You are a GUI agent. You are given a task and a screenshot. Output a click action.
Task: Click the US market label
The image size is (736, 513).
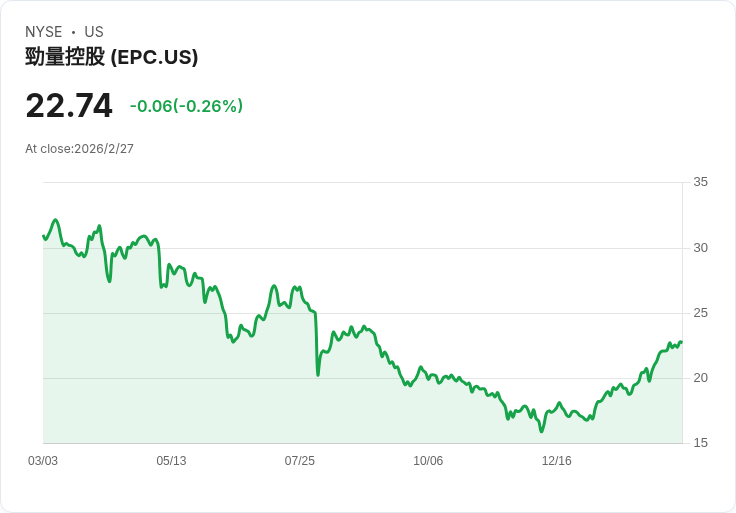click(94, 32)
